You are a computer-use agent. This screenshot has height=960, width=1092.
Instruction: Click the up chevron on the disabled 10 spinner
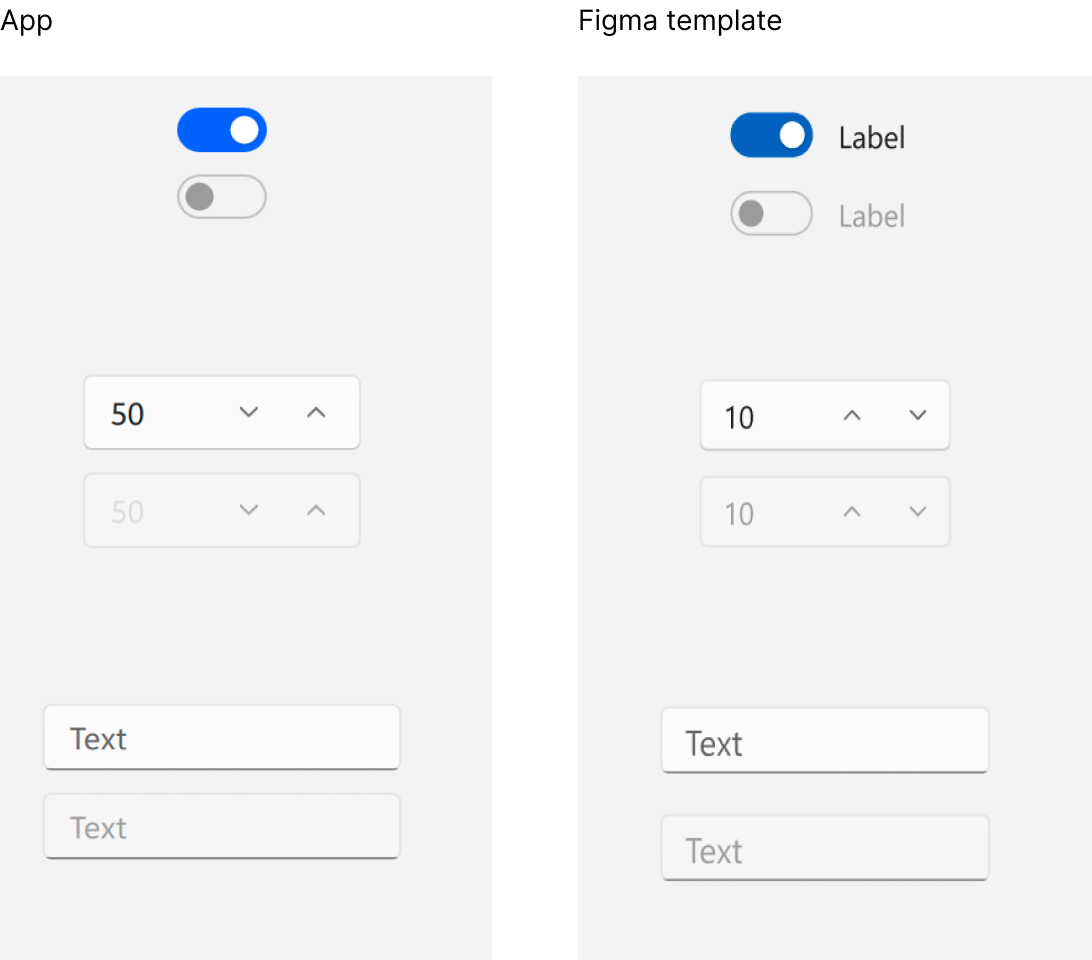pos(852,512)
